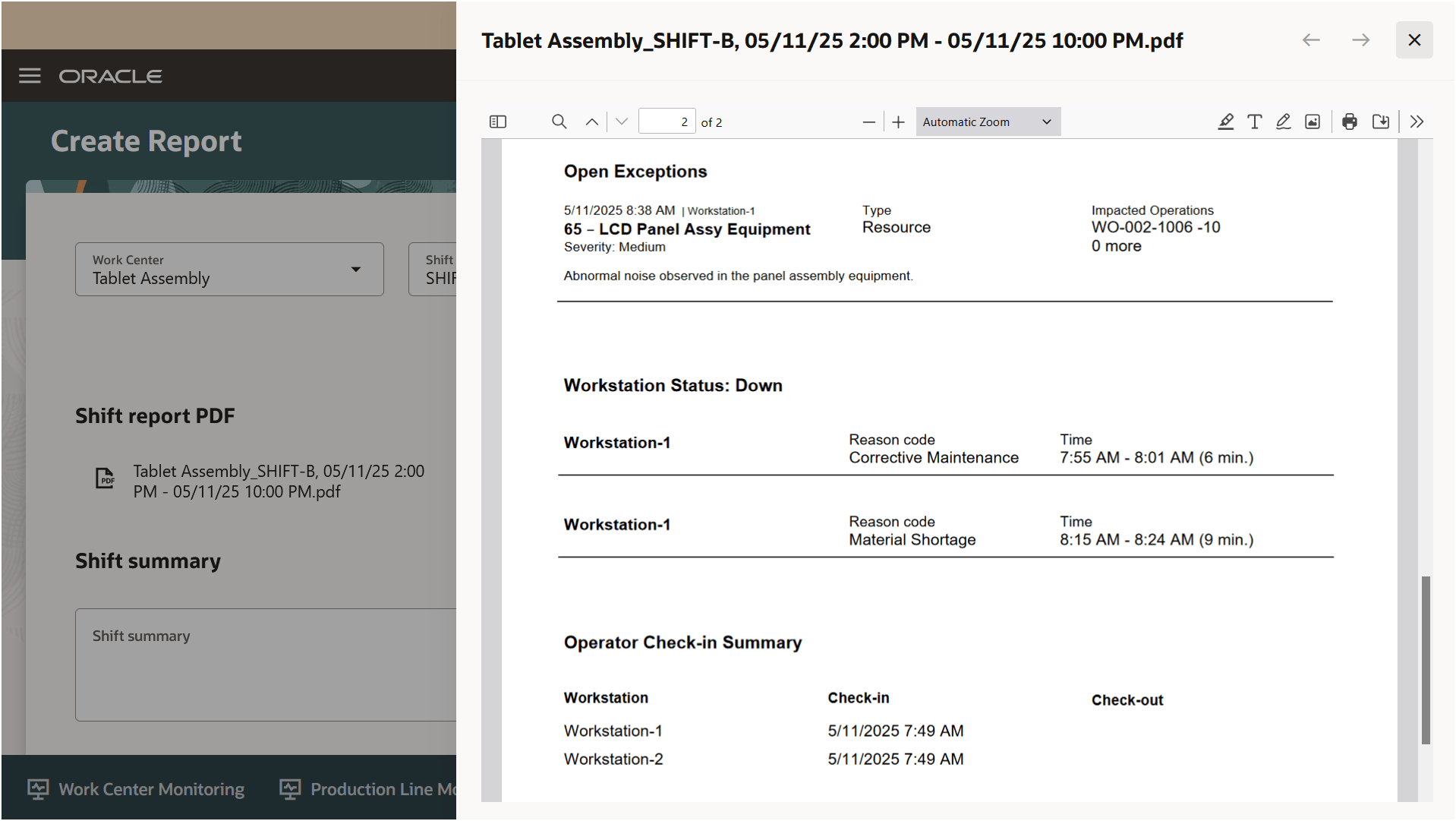Screen dimensions: 1456x821
Task: Click the PDF file icon beside report name
Action: [105, 479]
